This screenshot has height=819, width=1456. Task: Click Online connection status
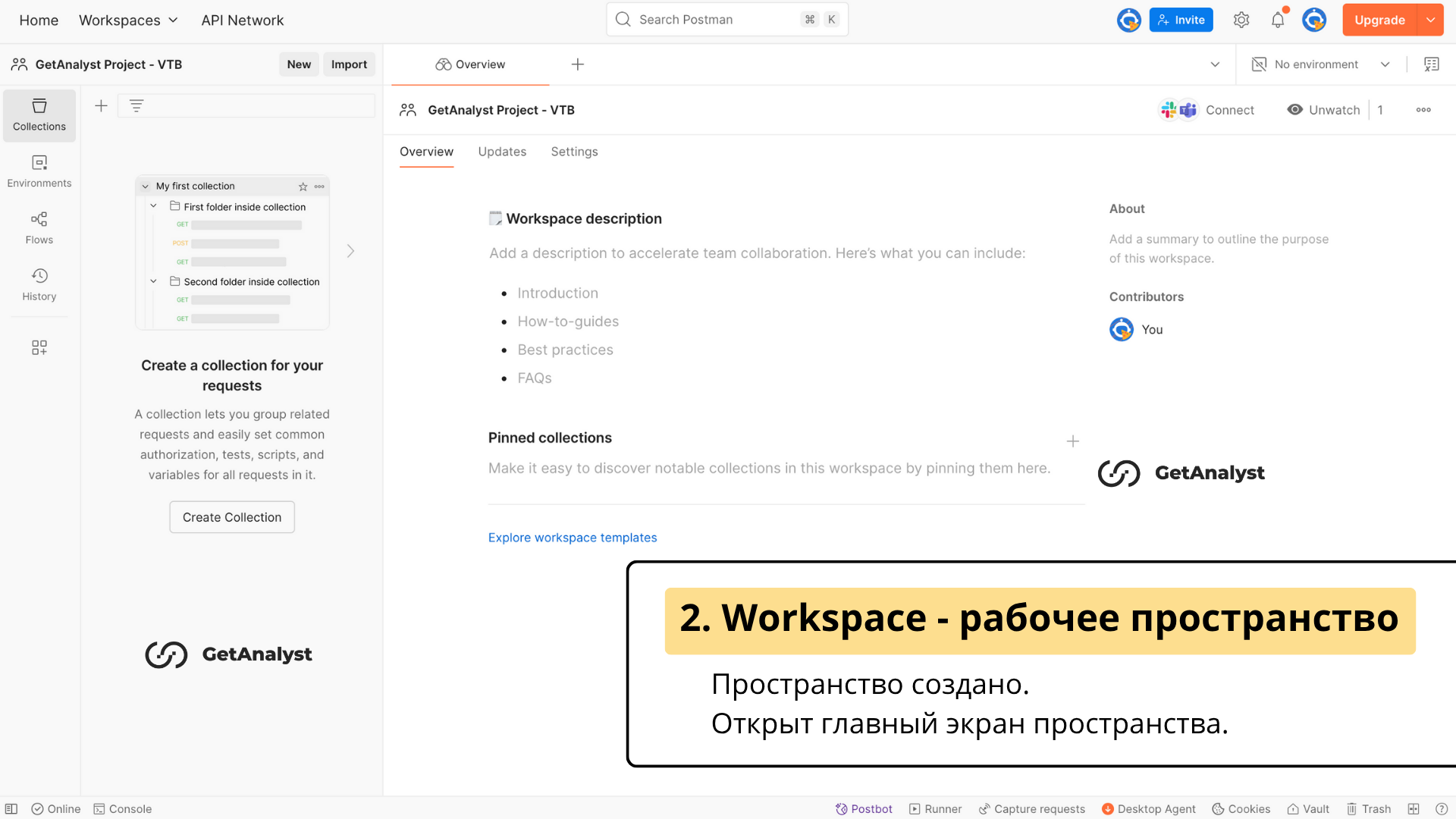click(55, 809)
